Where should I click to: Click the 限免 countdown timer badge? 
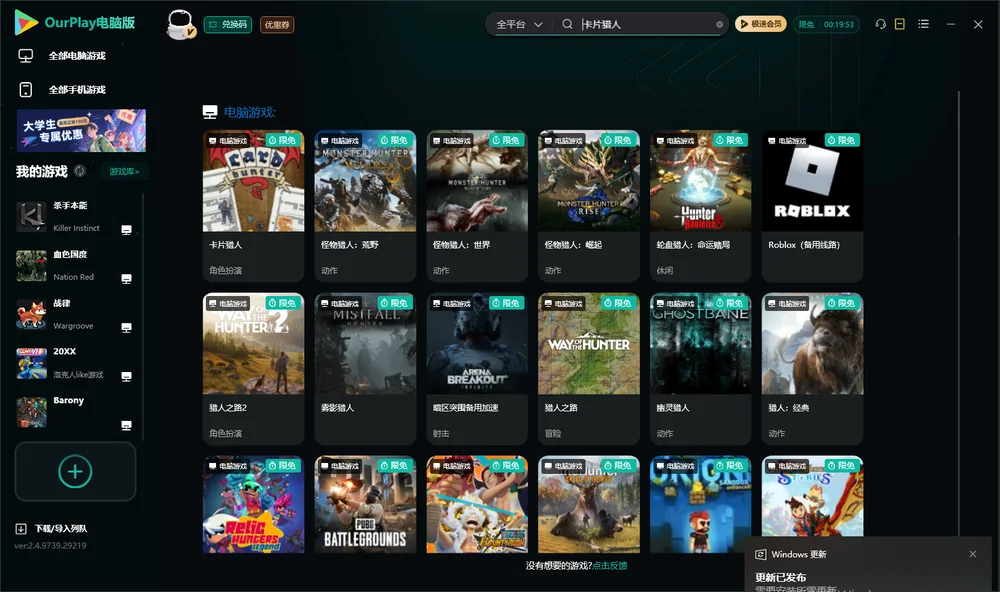(826, 24)
